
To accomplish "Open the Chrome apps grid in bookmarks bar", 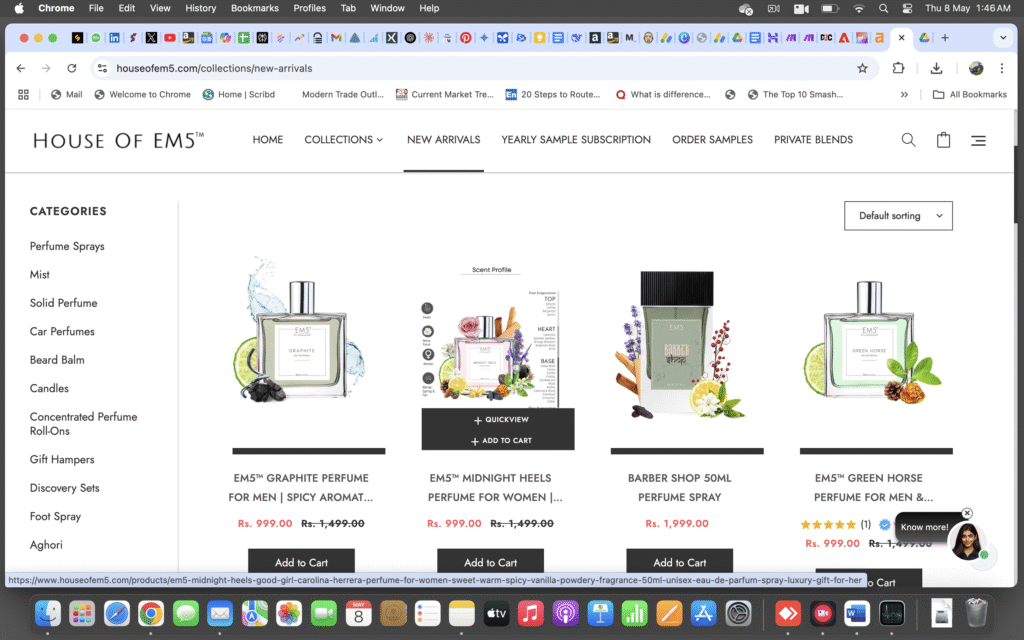I will point(24,95).
